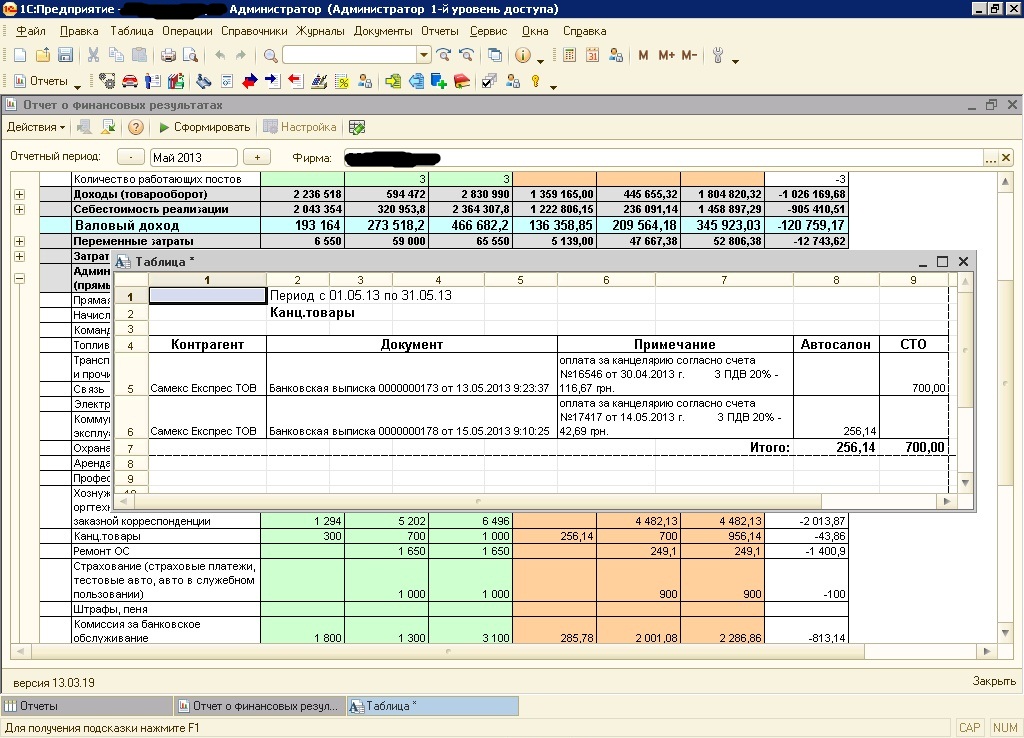The width and height of the screenshot is (1024, 738).
Task: Increase report period with plus button
Action: pos(257,157)
